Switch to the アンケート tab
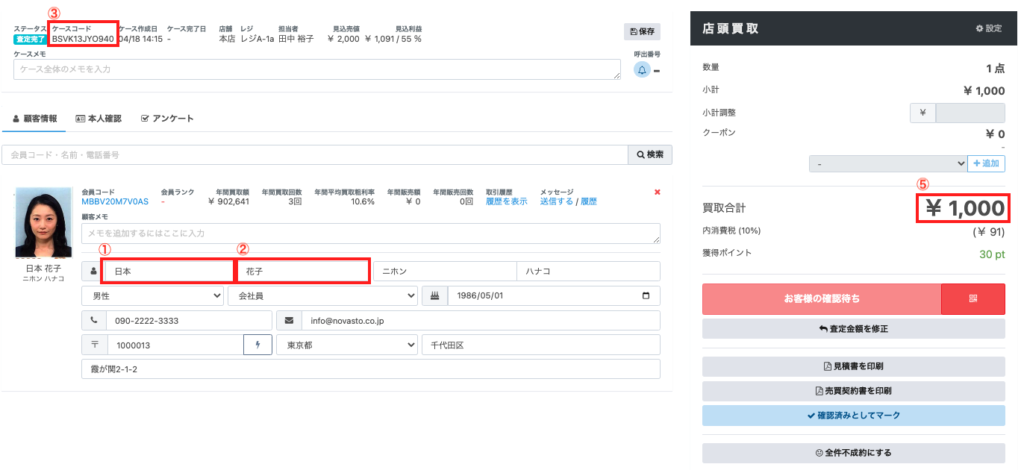Viewport: 1024px width, 470px height. (167, 119)
